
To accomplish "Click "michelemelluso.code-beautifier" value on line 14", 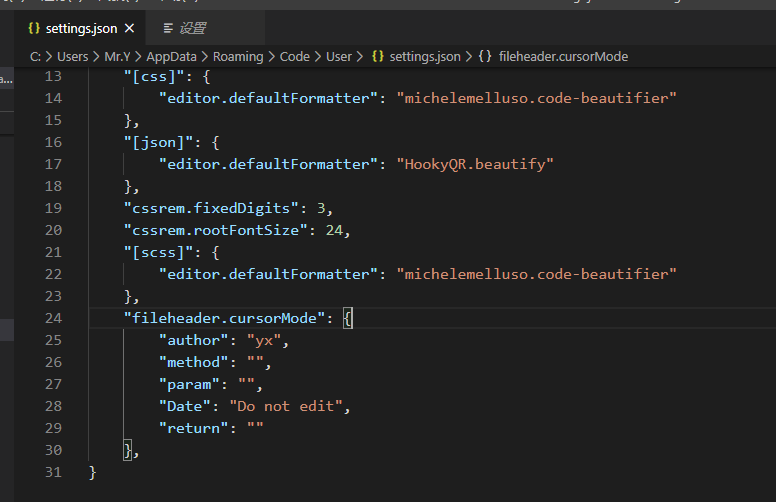I will 536,98.
